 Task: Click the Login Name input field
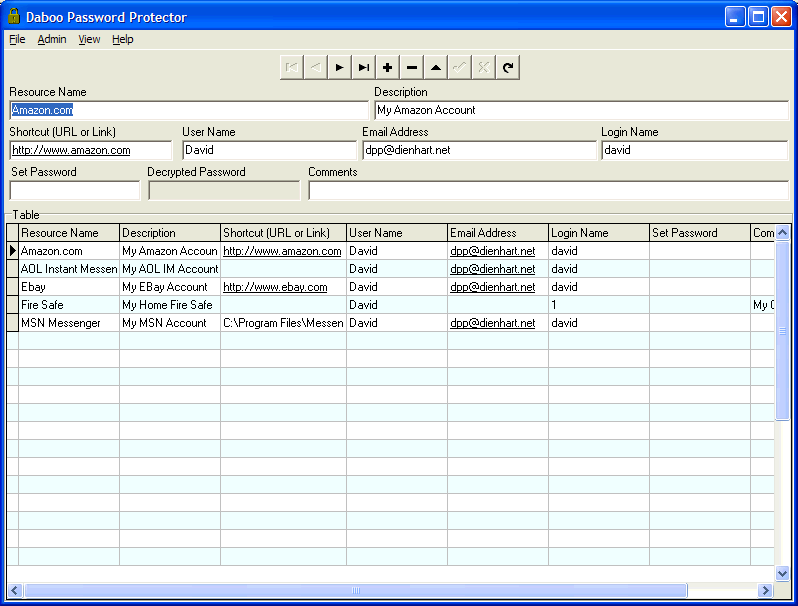click(695, 150)
